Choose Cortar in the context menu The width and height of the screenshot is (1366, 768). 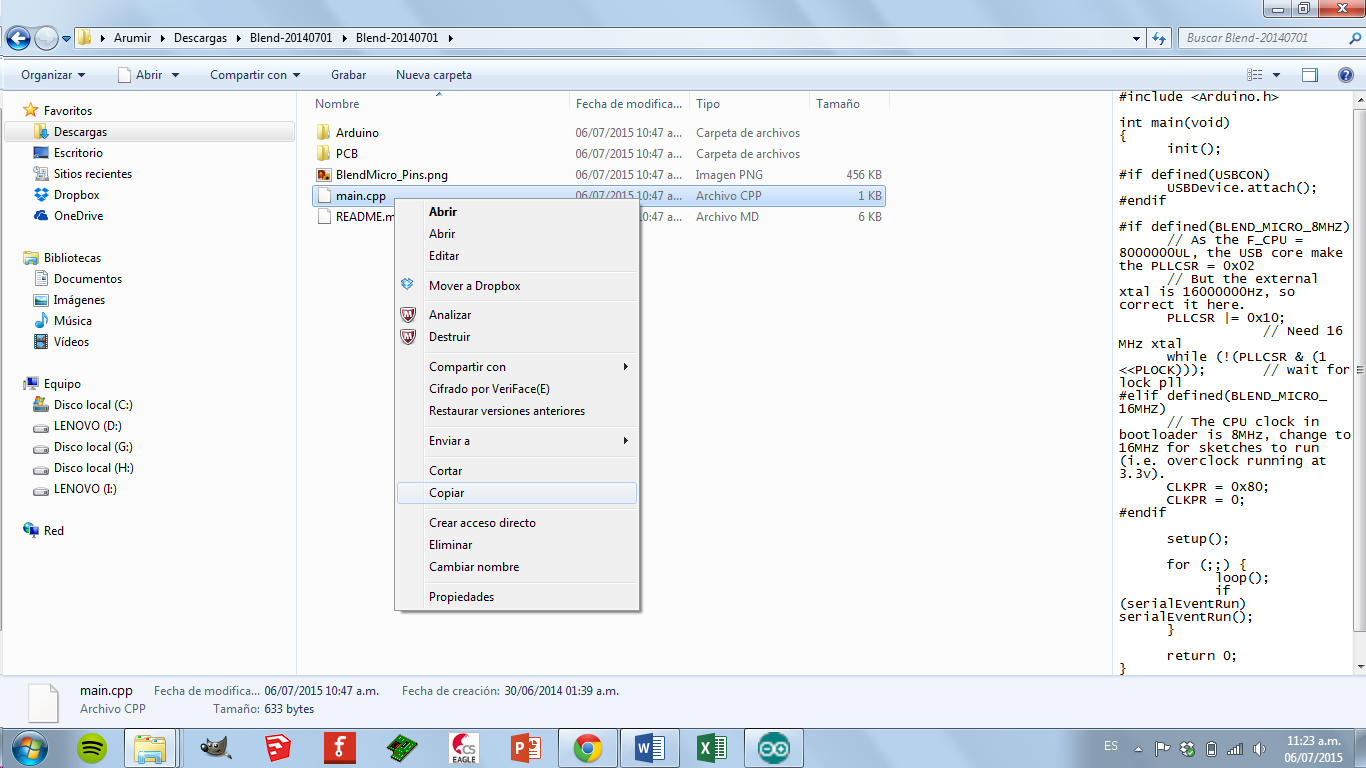tap(517, 471)
